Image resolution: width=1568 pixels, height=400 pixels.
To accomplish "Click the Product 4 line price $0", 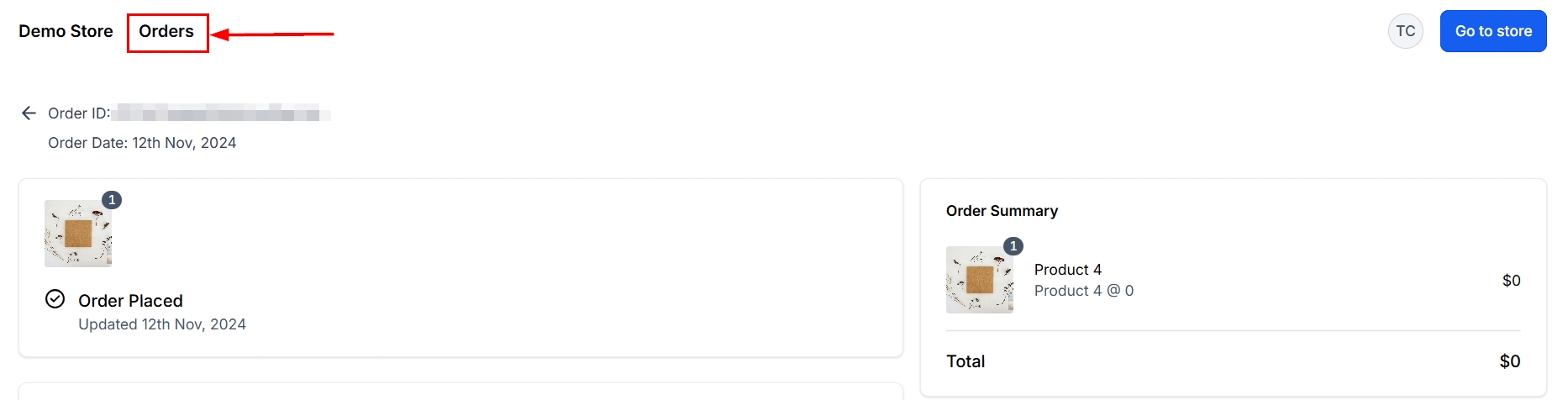I will click(1511, 281).
